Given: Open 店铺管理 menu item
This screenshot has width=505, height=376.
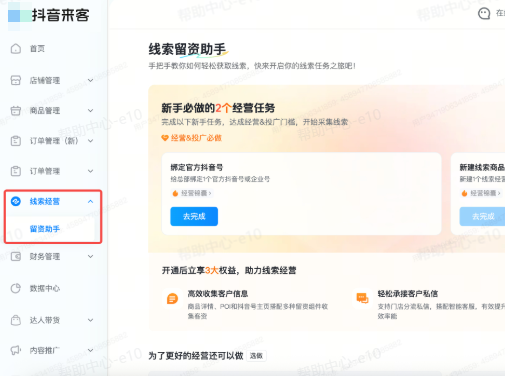Looking at the screenshot, I should tap(45, 80).
